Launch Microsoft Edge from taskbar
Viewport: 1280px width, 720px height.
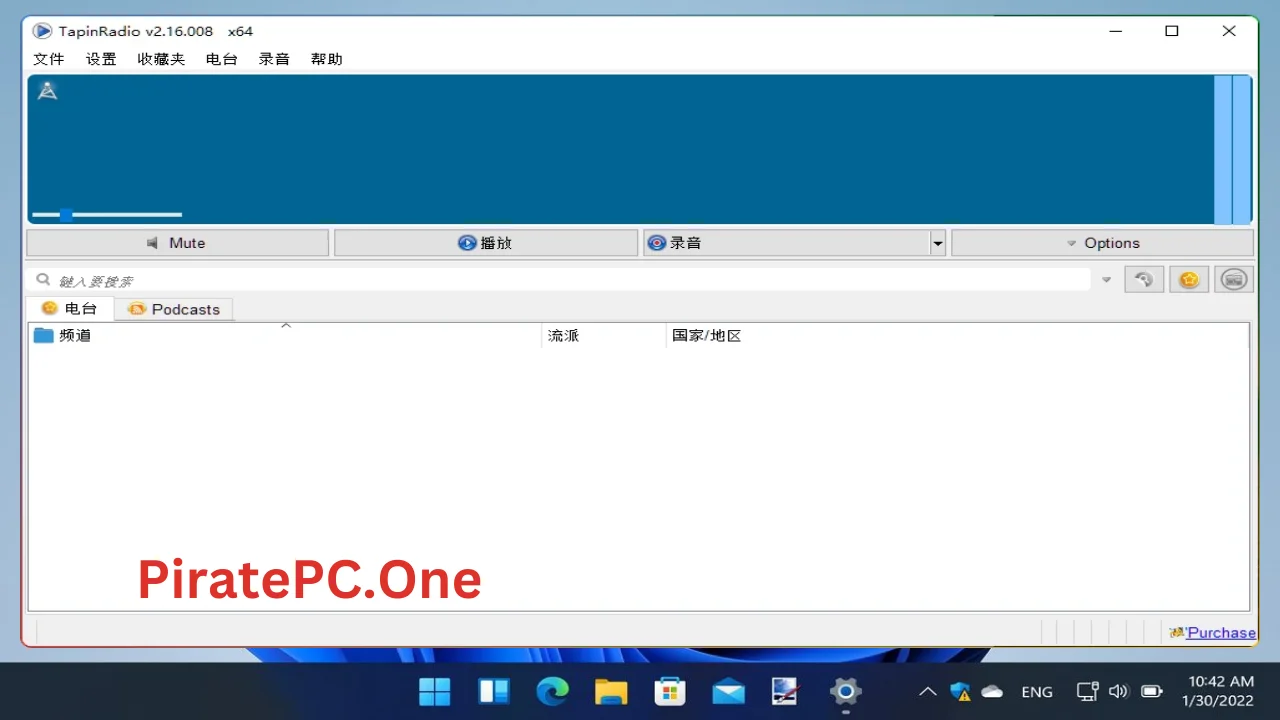click(552, 691)
